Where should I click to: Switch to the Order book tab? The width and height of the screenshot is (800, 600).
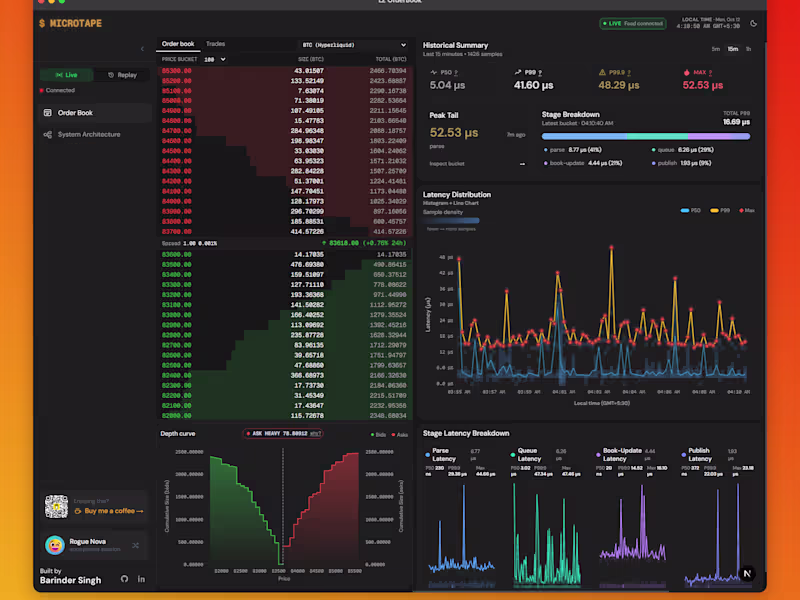[x=178, y=44]
